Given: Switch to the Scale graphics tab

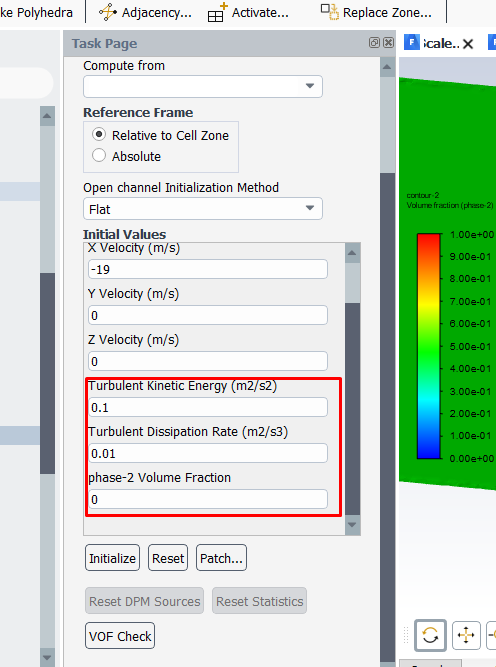Looking at the screenshot, I should pyautogui.click(x=439, y=43).
